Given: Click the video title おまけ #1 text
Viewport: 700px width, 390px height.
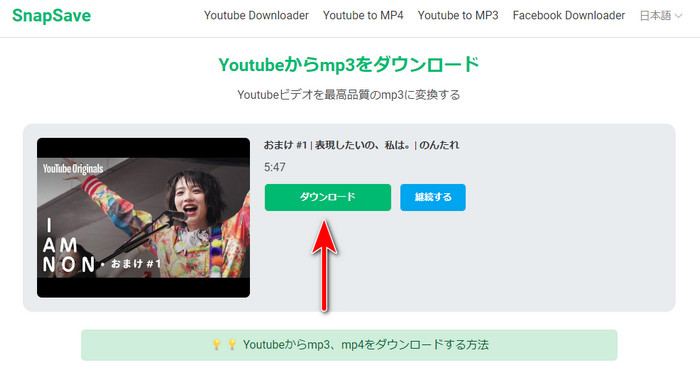Looking at the screenshot, I should pyautogui.click(x=361, y=145).
